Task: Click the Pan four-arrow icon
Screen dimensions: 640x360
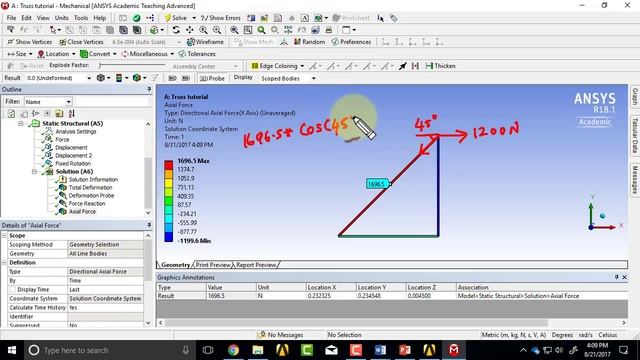Action: tap(189, 30)
